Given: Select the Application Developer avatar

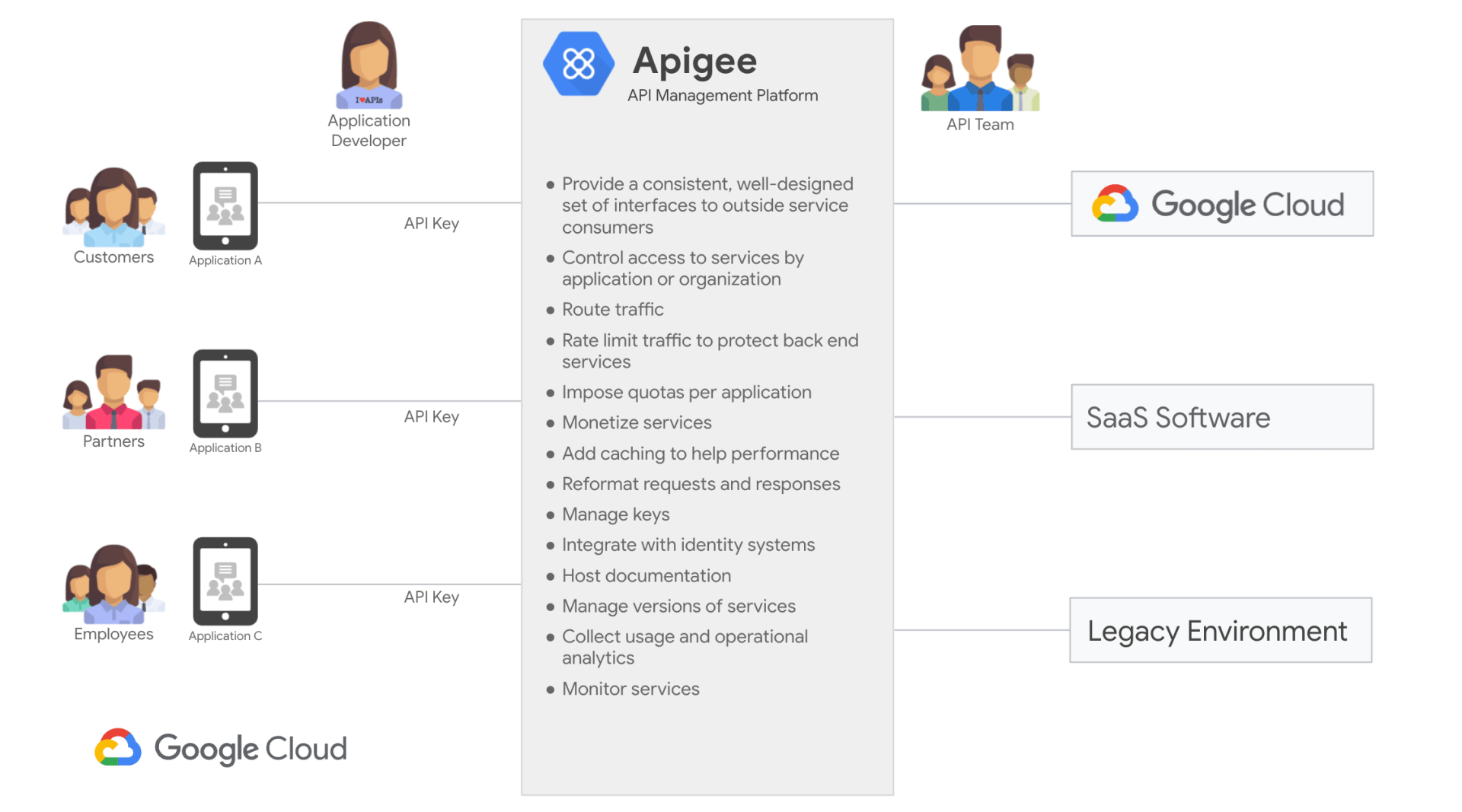Looking at the screenshot, I should pos(369,65).
